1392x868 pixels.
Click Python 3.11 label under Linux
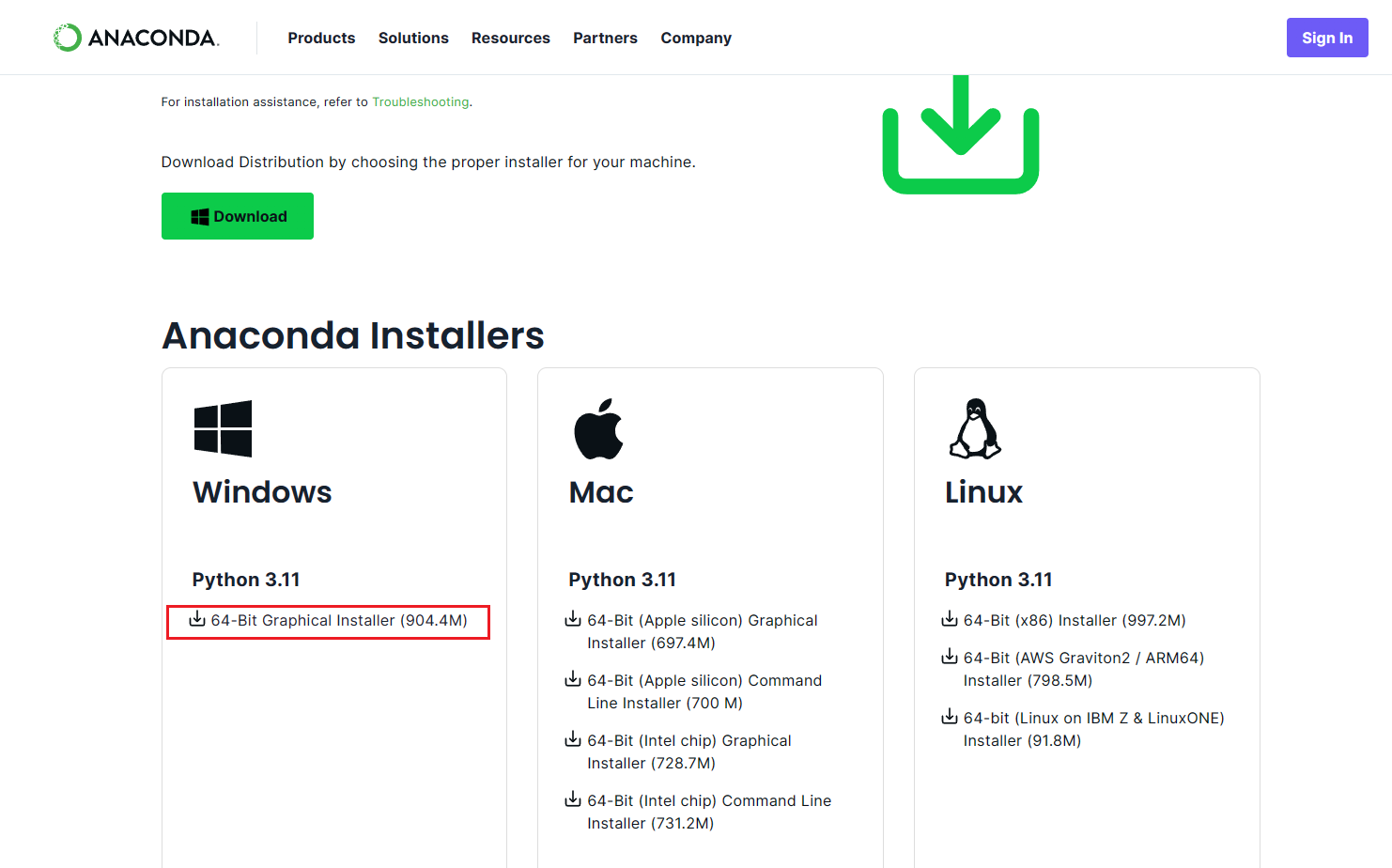pos(998,580)
